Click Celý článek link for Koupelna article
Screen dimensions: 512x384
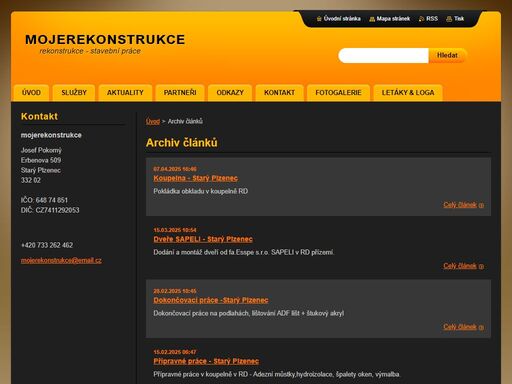(460, 205)
